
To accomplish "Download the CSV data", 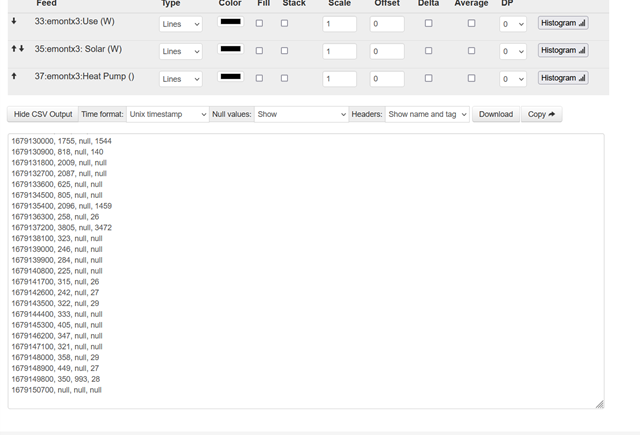I will tap(495, 114).
